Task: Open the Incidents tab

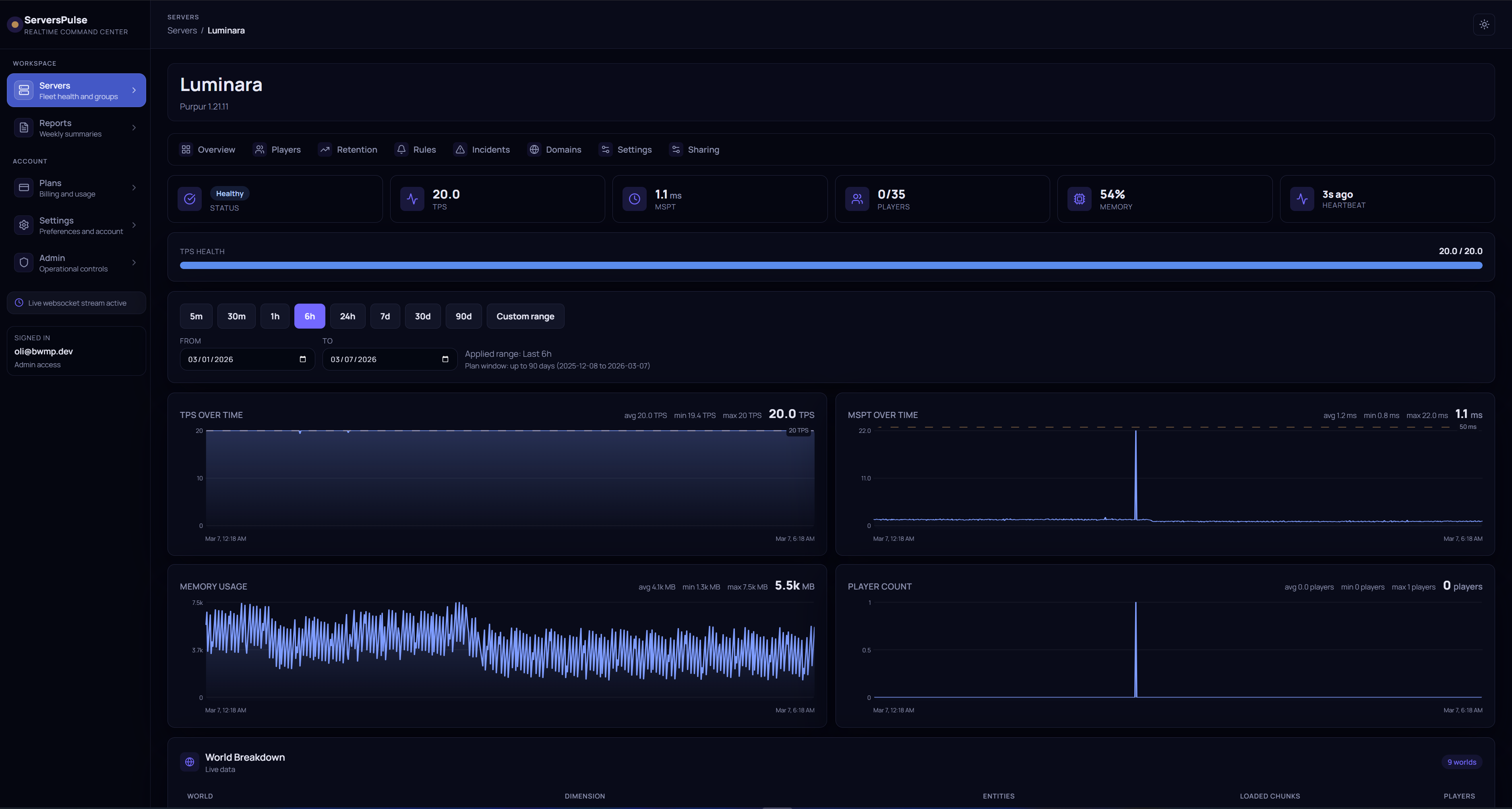Action: pyautogui.click(x=482, y=150)
